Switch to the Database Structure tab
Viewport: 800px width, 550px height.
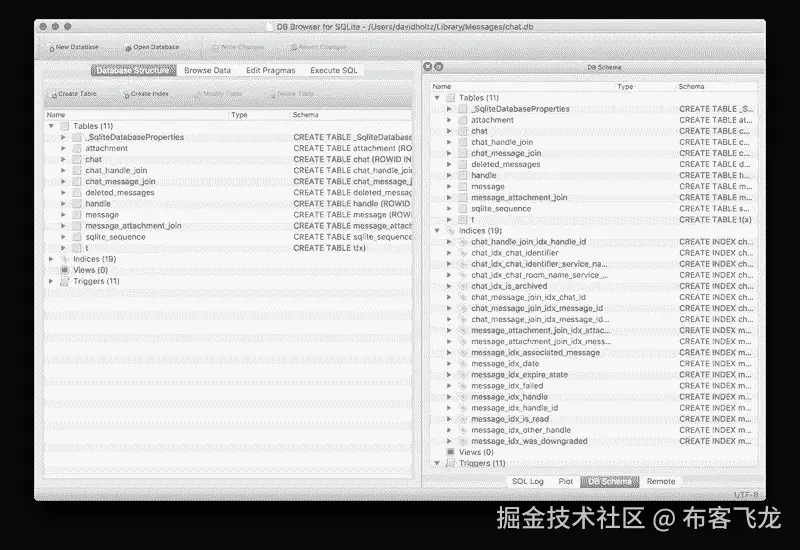click(134, 70)
